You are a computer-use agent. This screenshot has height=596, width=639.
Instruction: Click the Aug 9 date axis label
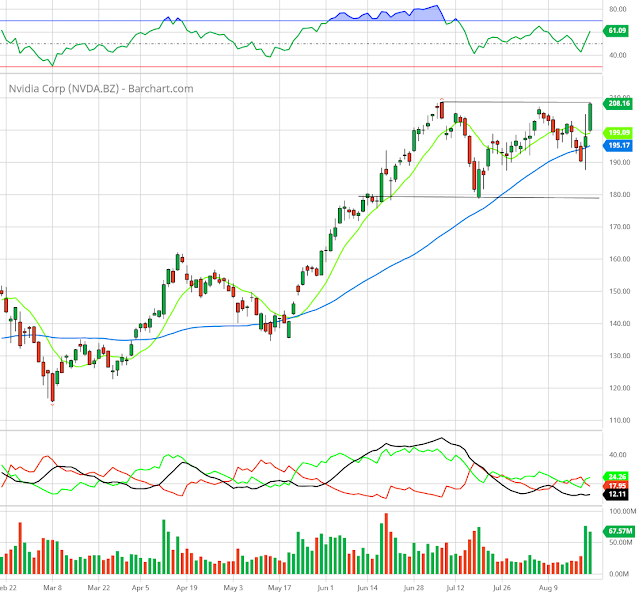[548, 588]
